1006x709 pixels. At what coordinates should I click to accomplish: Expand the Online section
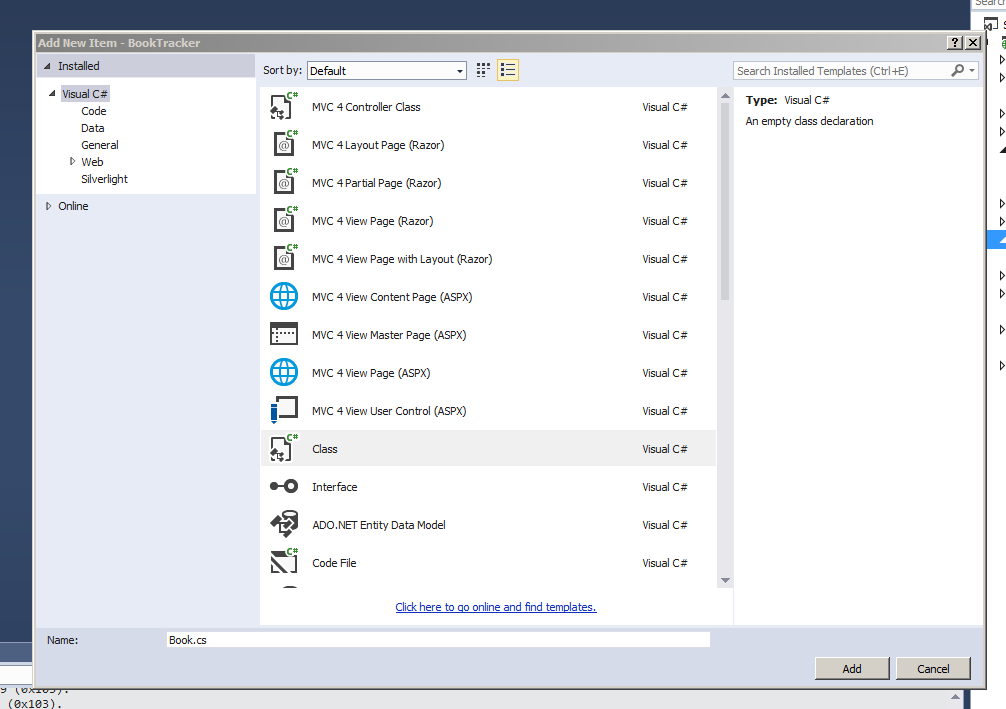[x=48, y=206]
